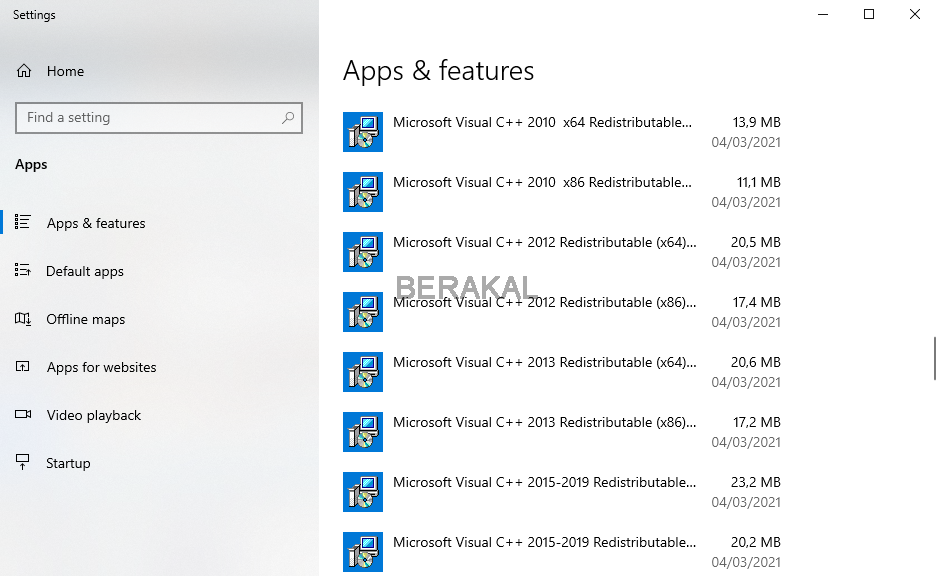The height and width of the screenshot is (576, 936).
Task: Click the 17,2 MB size value
Action: pyautogui.click(x=756, y=423)
